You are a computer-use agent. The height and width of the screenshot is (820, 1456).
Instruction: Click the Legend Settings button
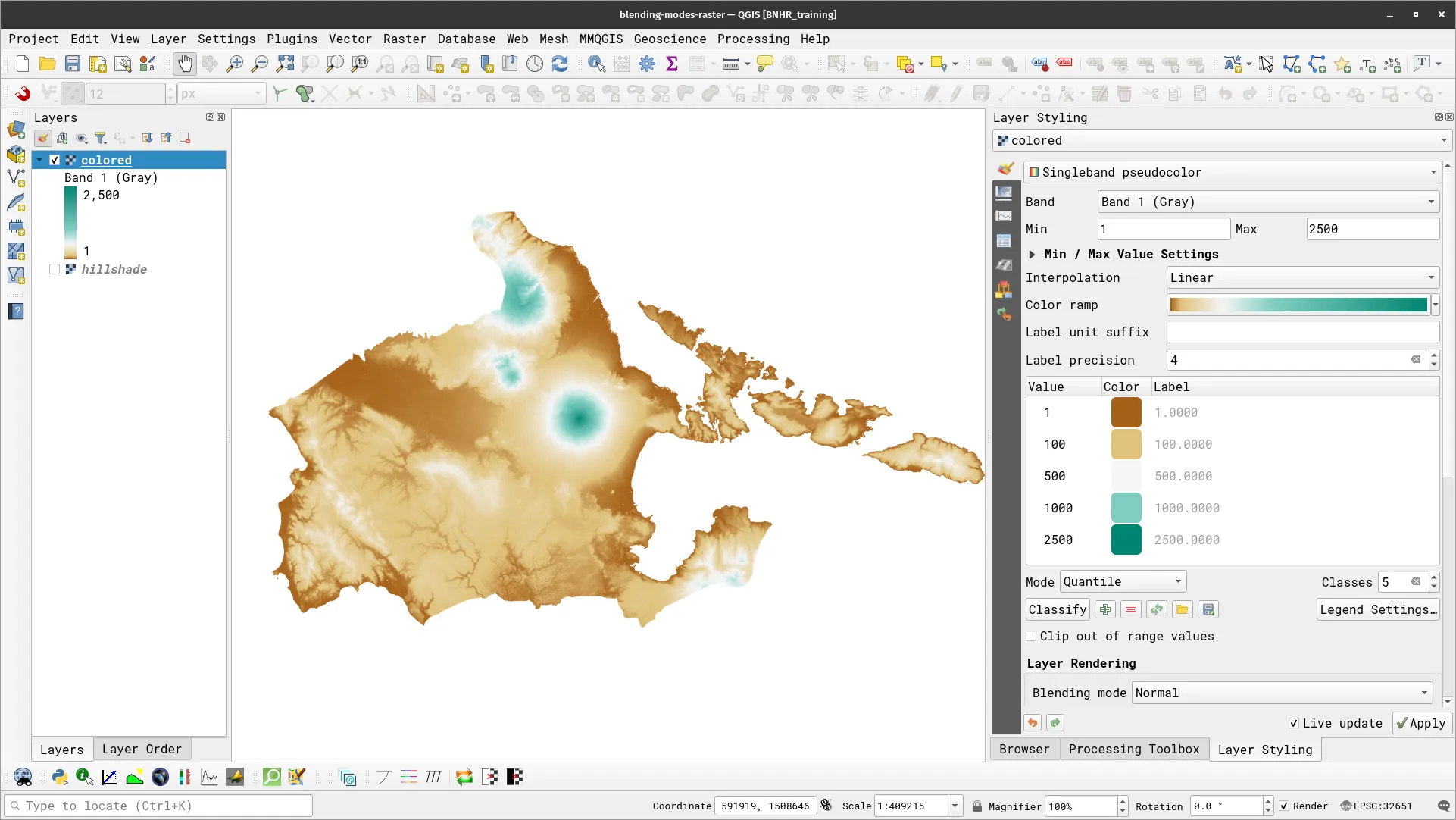point(1377,609)
